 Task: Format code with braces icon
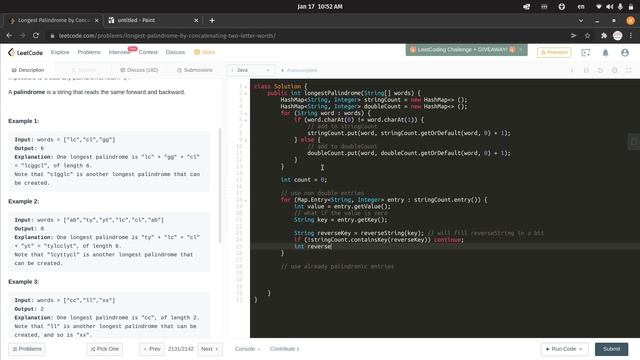[x=586, y=70]
